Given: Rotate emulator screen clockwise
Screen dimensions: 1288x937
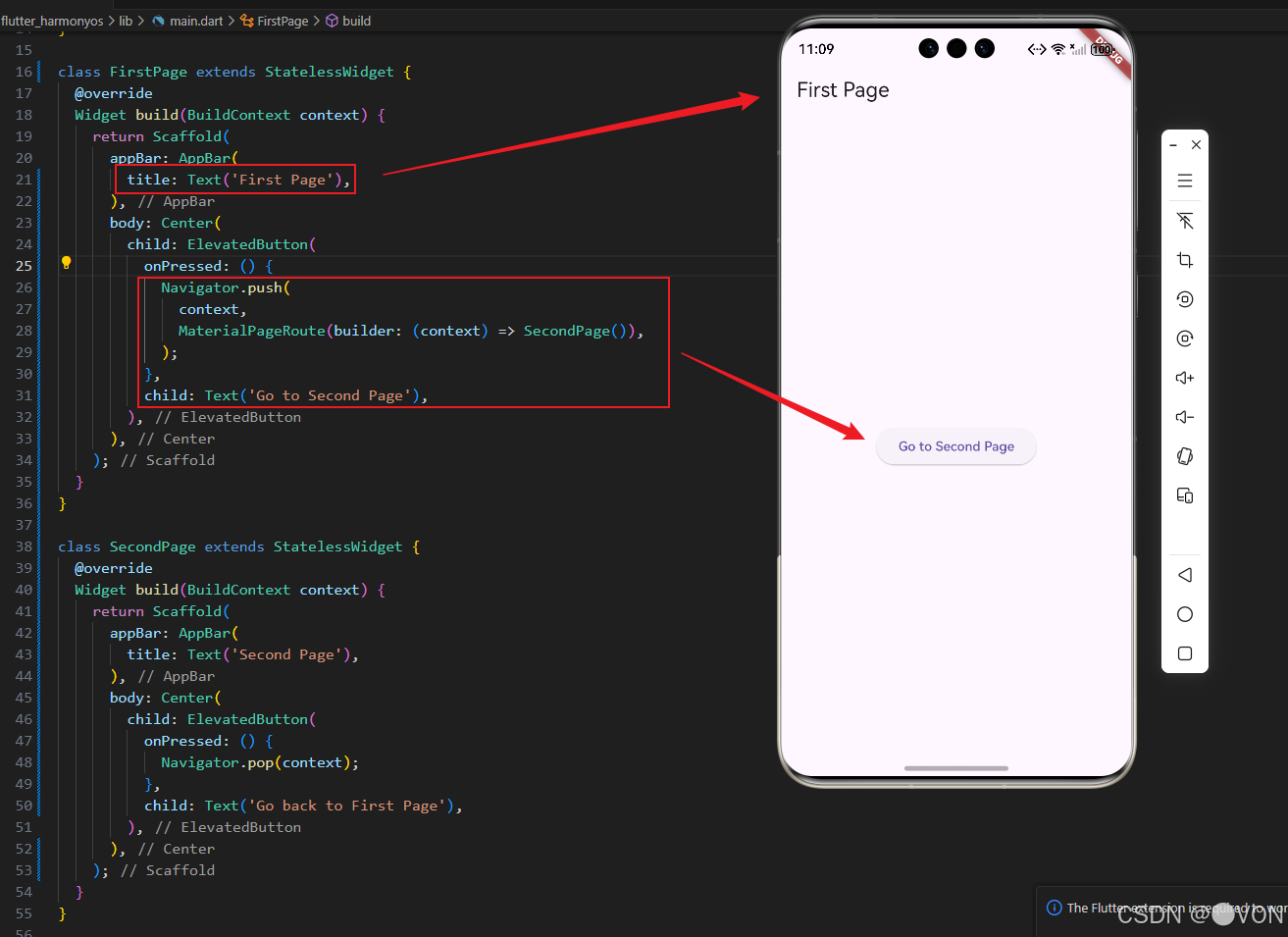Looking at the screenshot, I should [x=1185, y=338].
